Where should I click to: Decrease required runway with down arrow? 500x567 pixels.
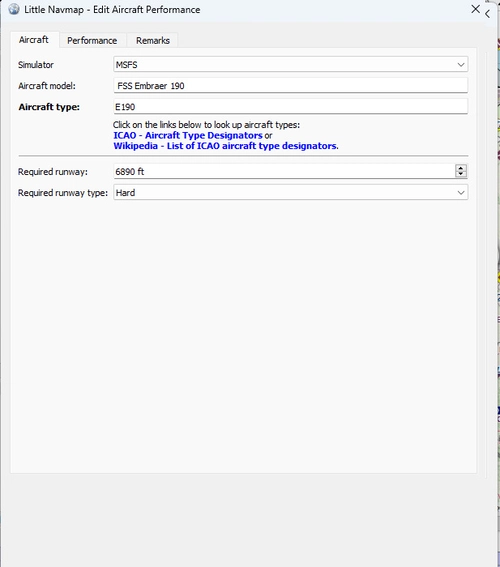461,174
